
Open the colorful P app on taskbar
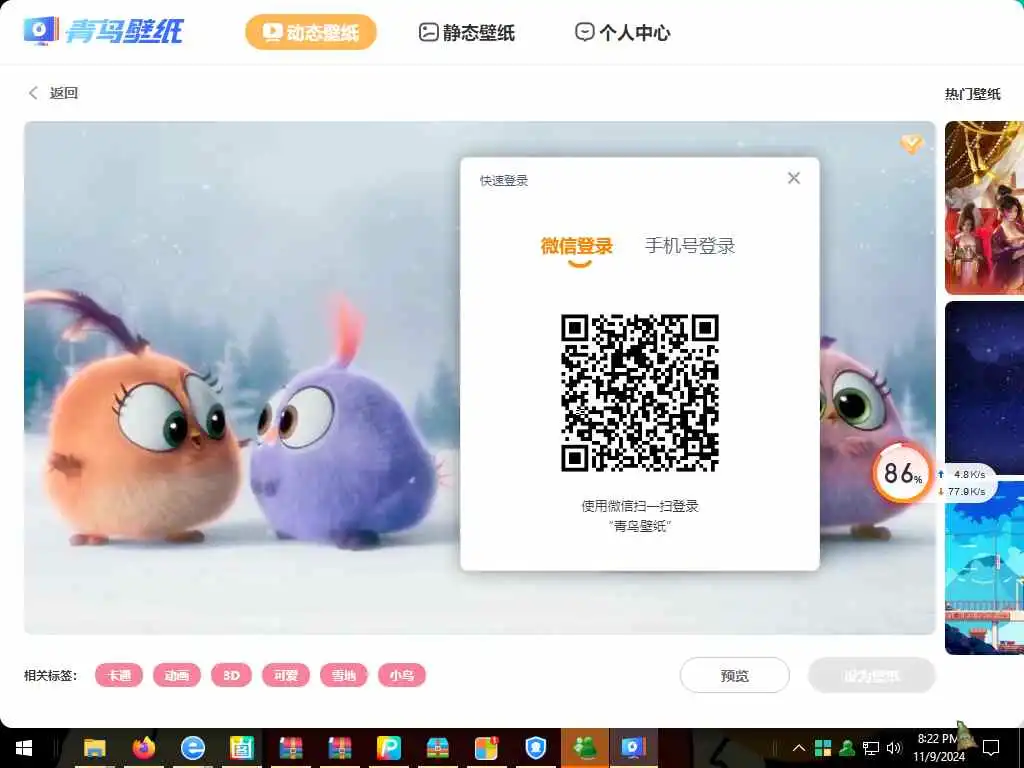(389, 748)
